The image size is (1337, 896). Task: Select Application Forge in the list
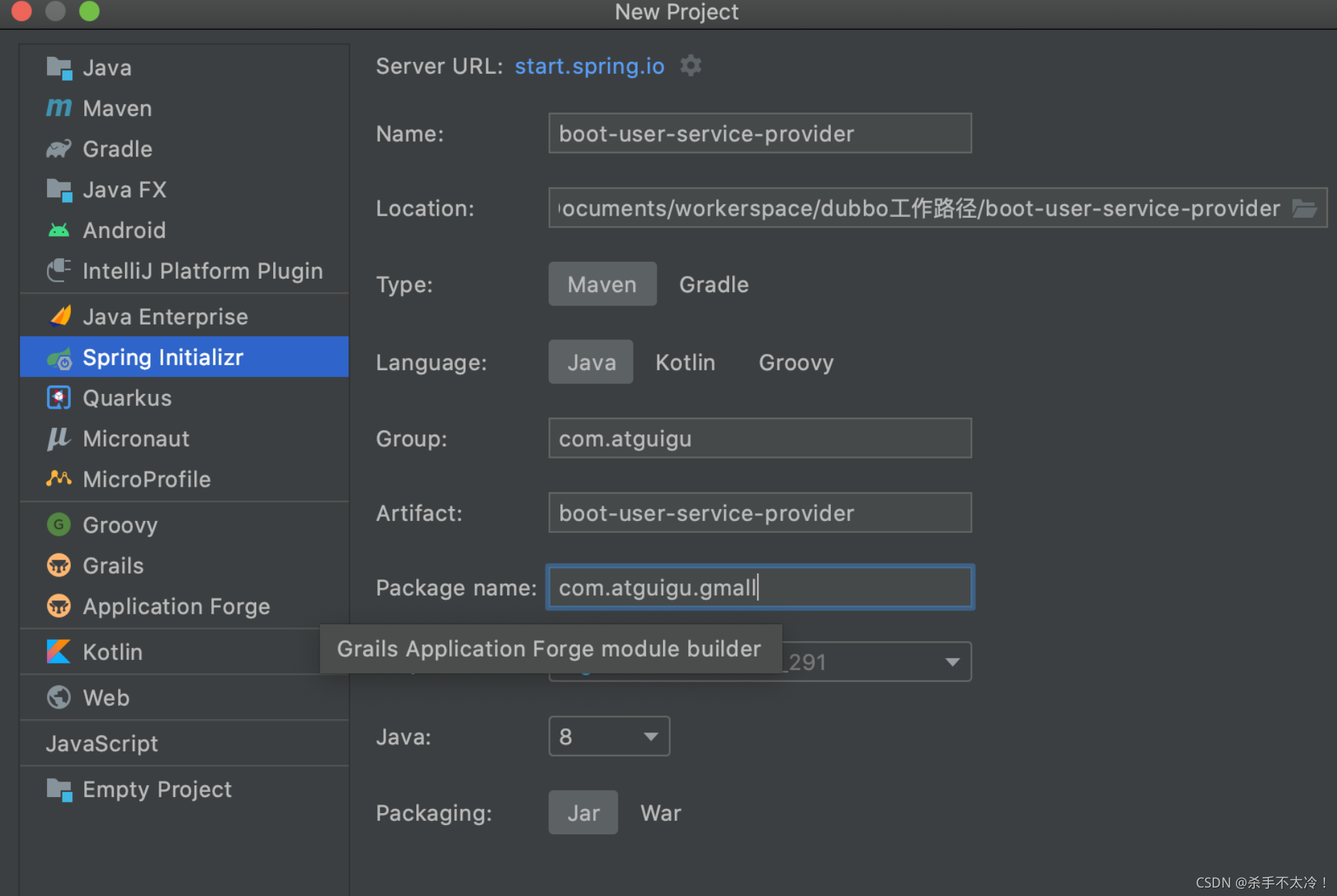click(x=184, y=607)
